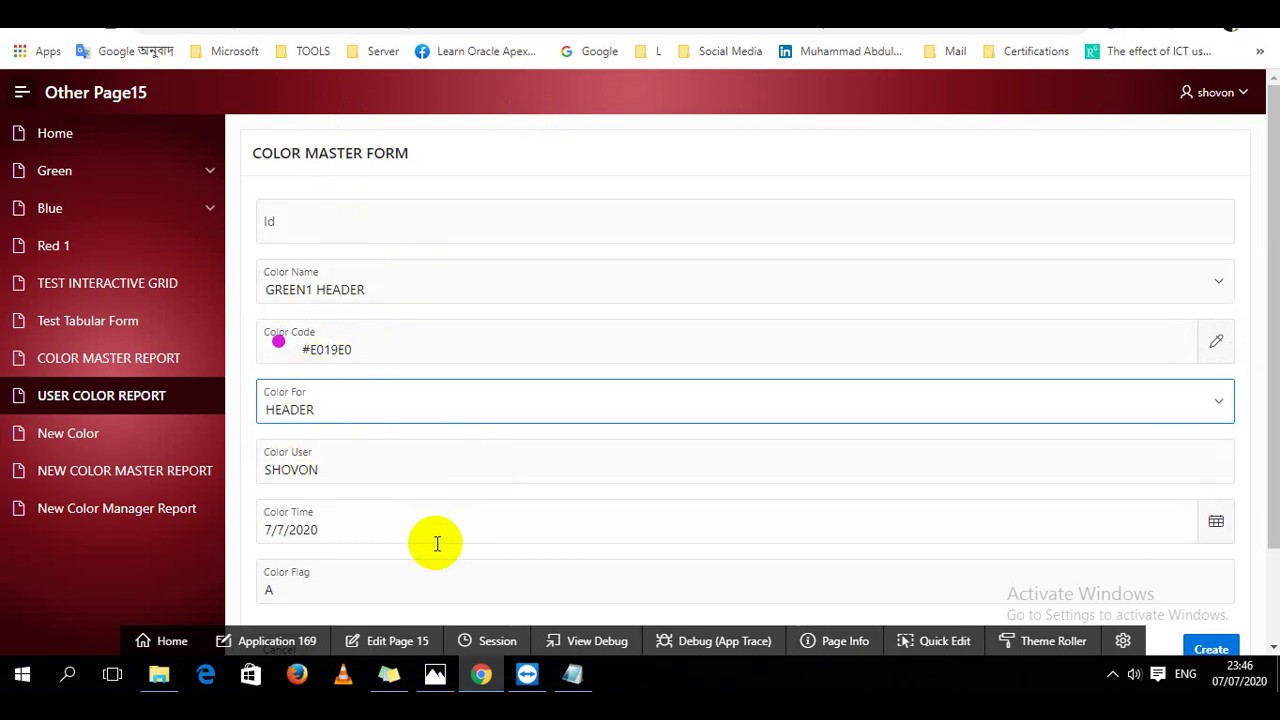Open Windows taskbar search
This screenshot has height=720, width=1280.
68,675
